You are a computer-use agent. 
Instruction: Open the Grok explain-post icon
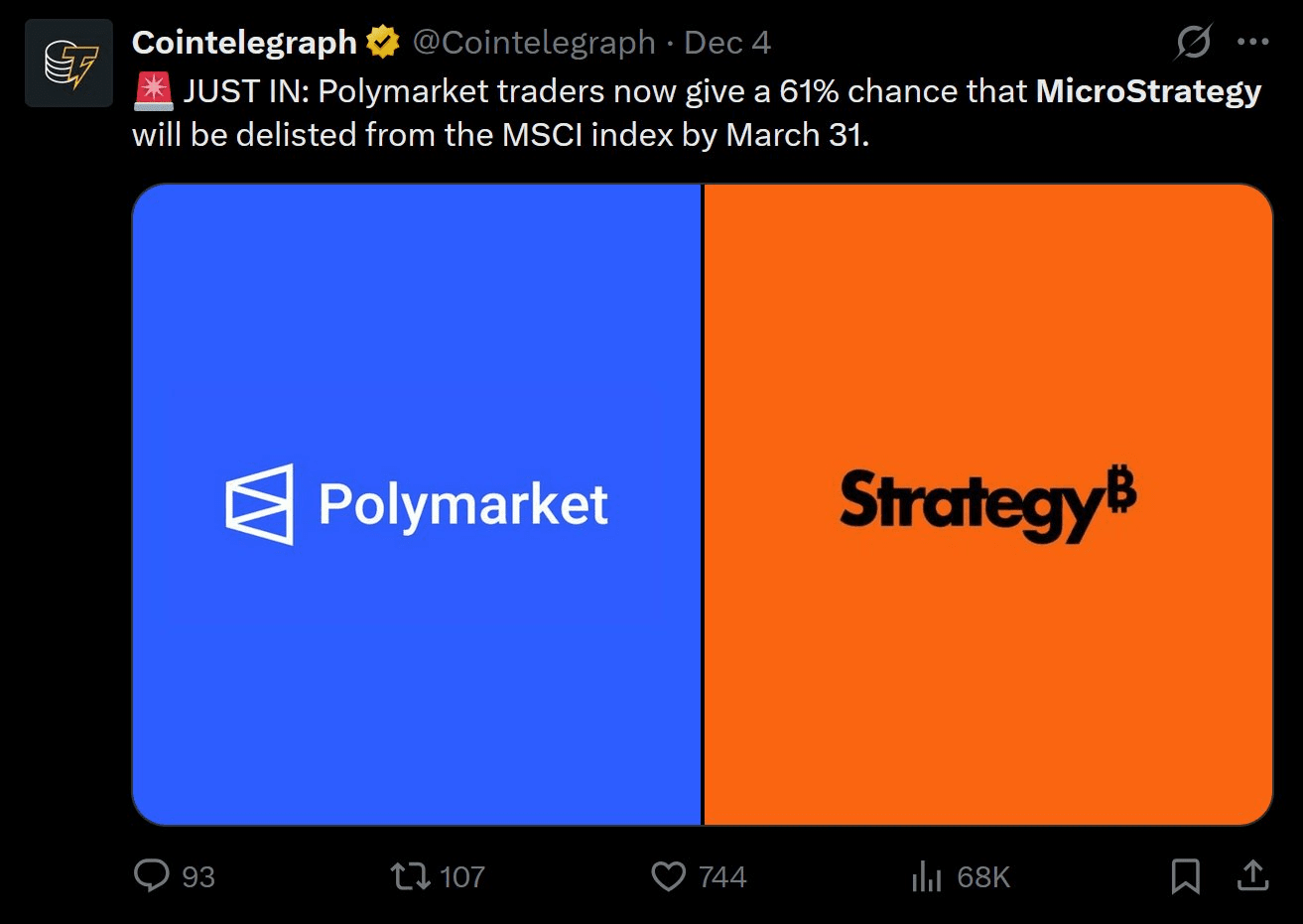pos(1193,43)
